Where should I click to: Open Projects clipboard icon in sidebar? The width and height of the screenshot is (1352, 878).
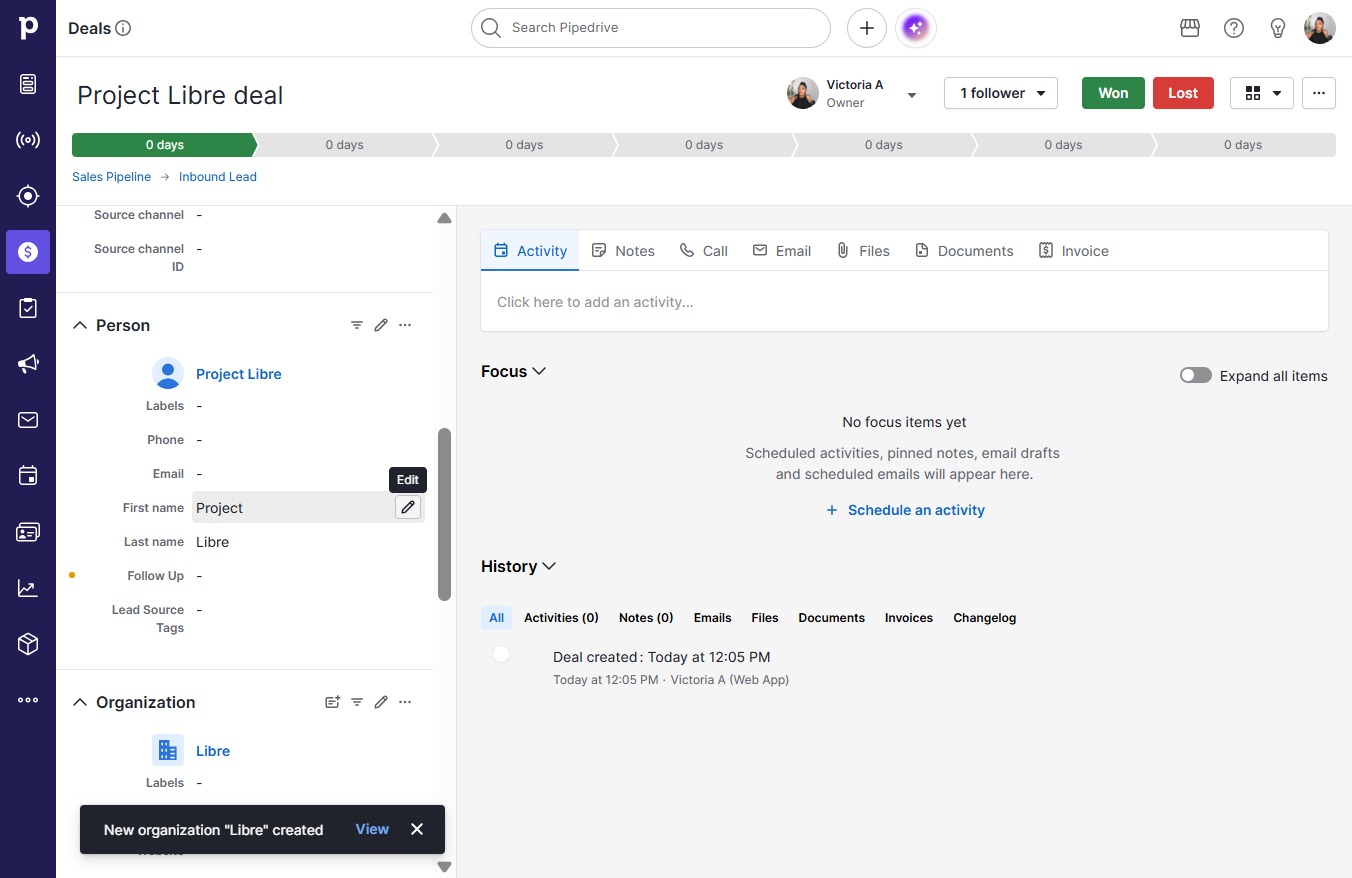tap(28, 308)
